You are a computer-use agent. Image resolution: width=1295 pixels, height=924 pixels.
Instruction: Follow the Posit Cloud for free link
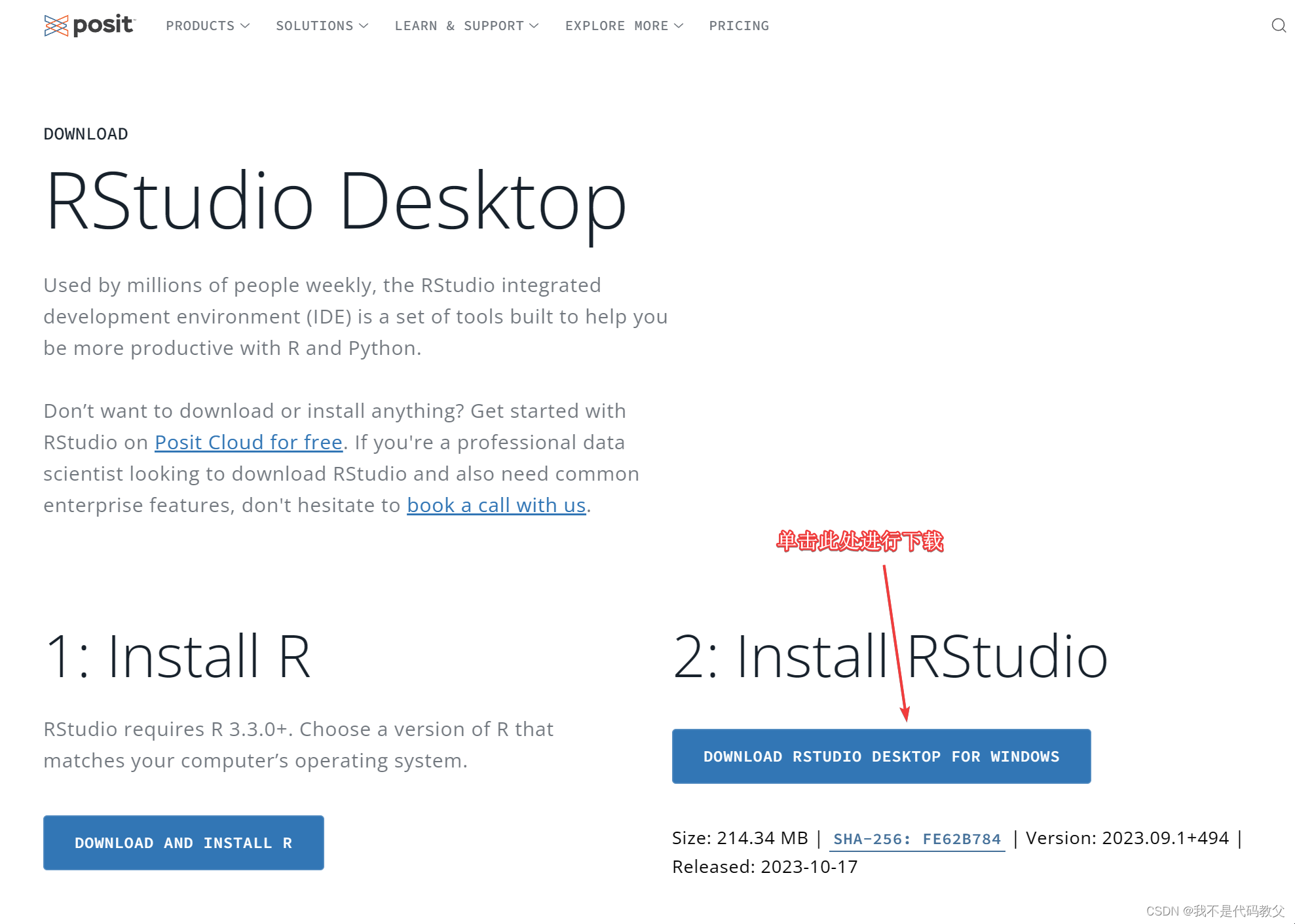click(248, 443)
